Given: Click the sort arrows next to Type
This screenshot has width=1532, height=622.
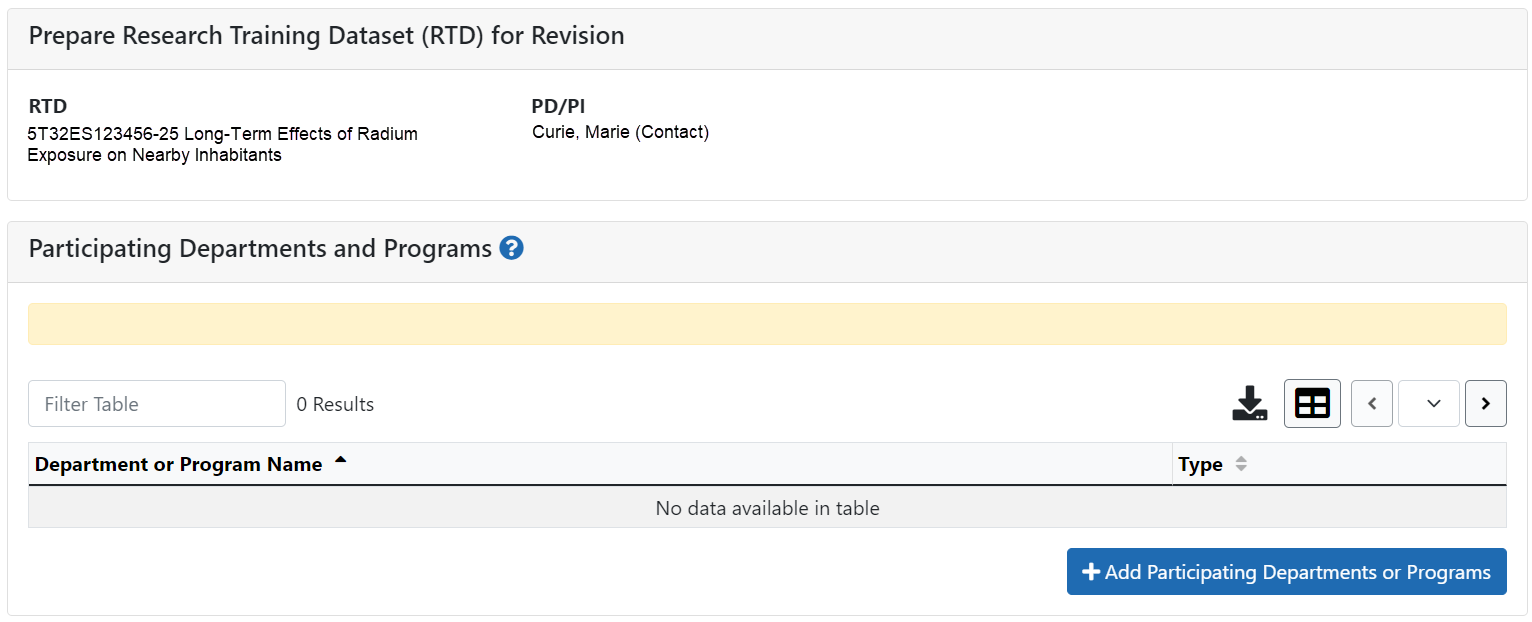Looking at the screenshot, I should [x=1241, y=465].
